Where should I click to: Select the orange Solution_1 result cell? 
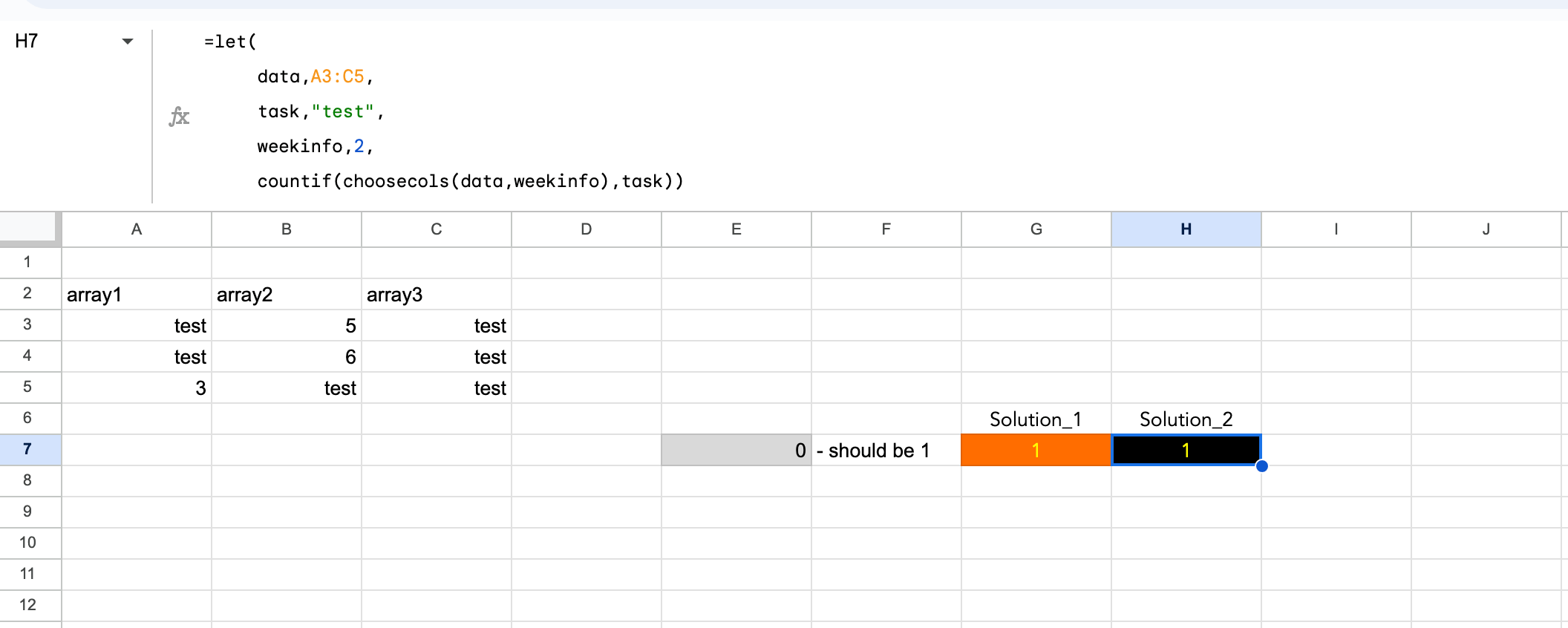pos(1036,451)
